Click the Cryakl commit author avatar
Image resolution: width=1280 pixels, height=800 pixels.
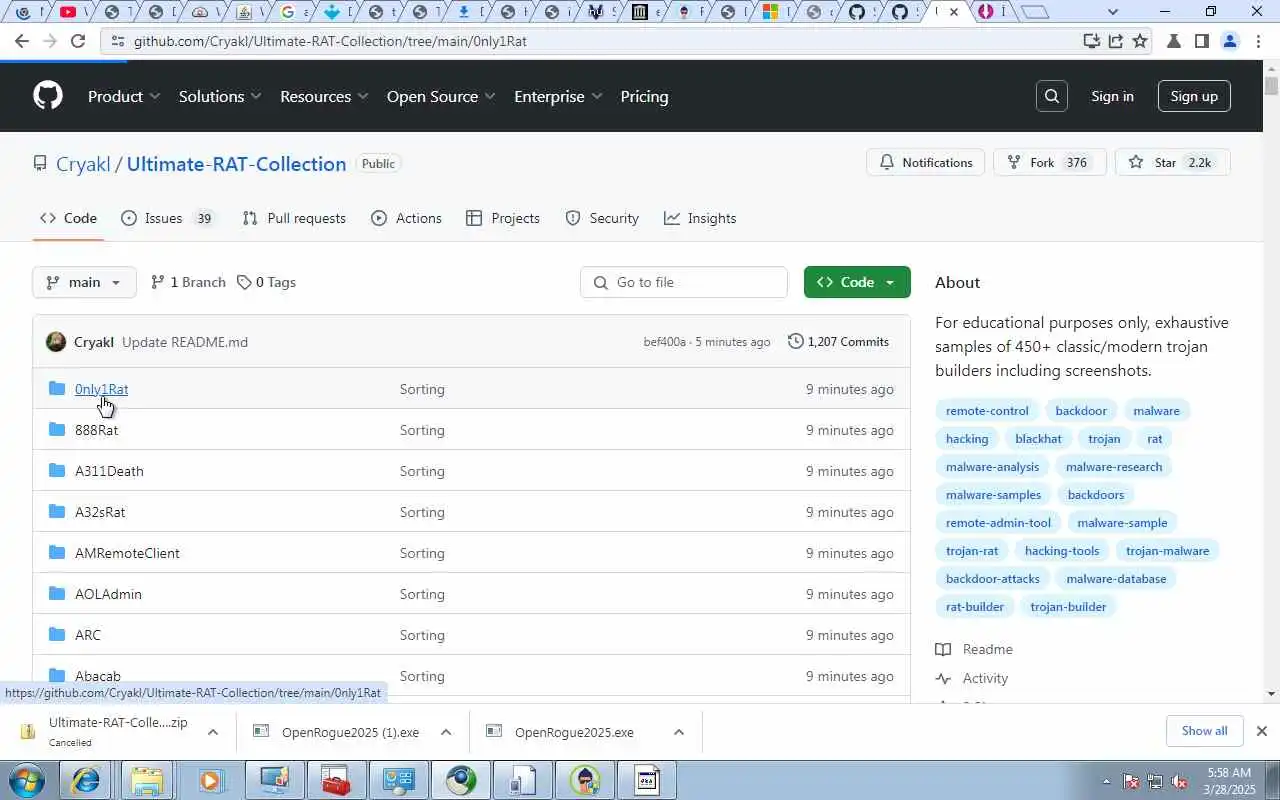pos(56,342)
